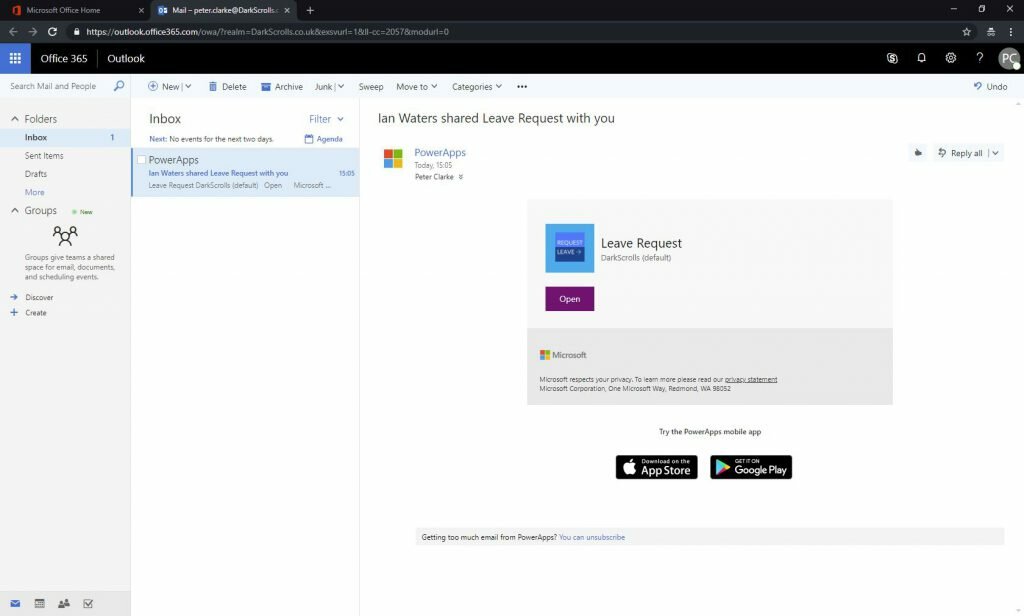Open Skype icon in header
Screen dimensions: 1024x616
coord(892,58)
